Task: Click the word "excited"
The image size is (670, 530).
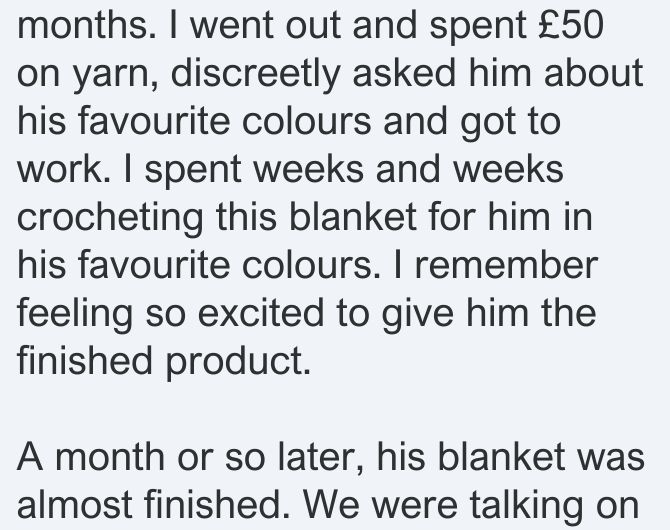Action: (x=261, y=313)
